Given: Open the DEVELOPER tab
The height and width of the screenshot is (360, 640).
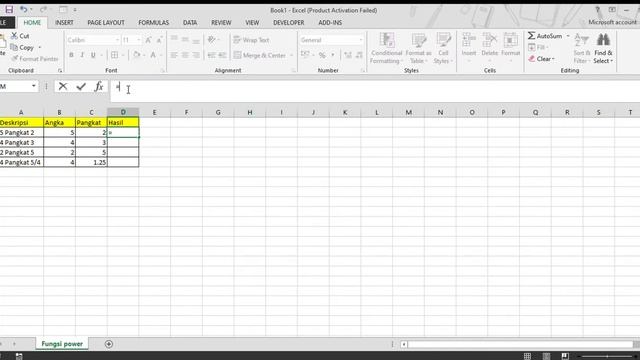Looking at the screenshot, I should 289,22.
